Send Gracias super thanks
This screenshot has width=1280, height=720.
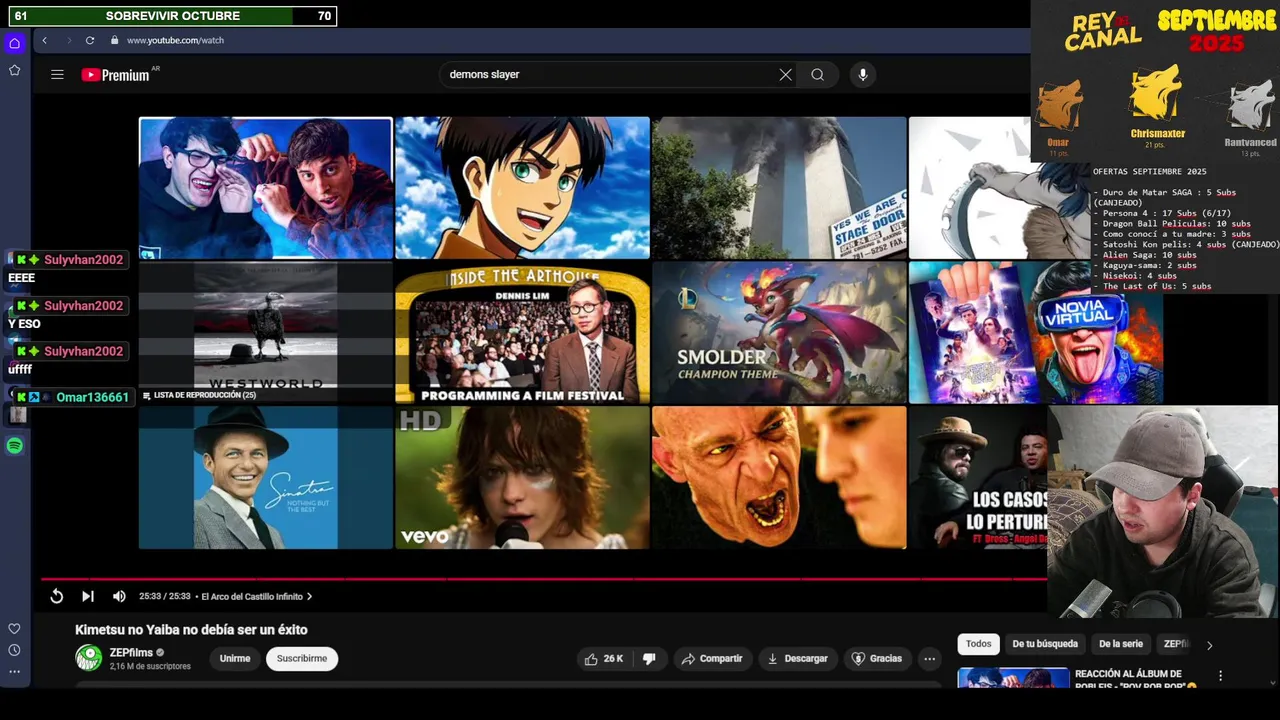pos(877,658)
